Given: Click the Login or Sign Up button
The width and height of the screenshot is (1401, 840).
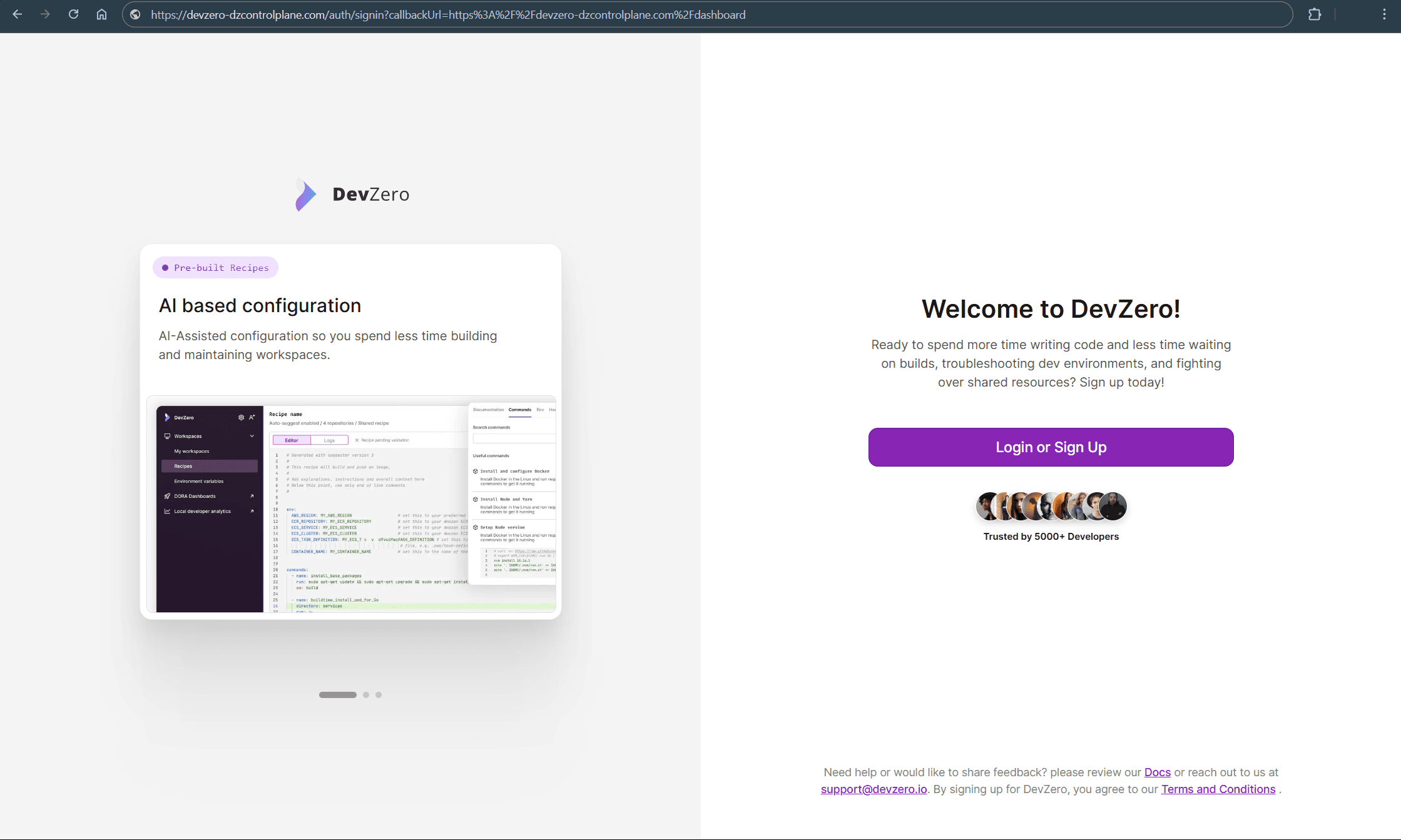Looking at the screenshot, I should [x=1051, y=447].
